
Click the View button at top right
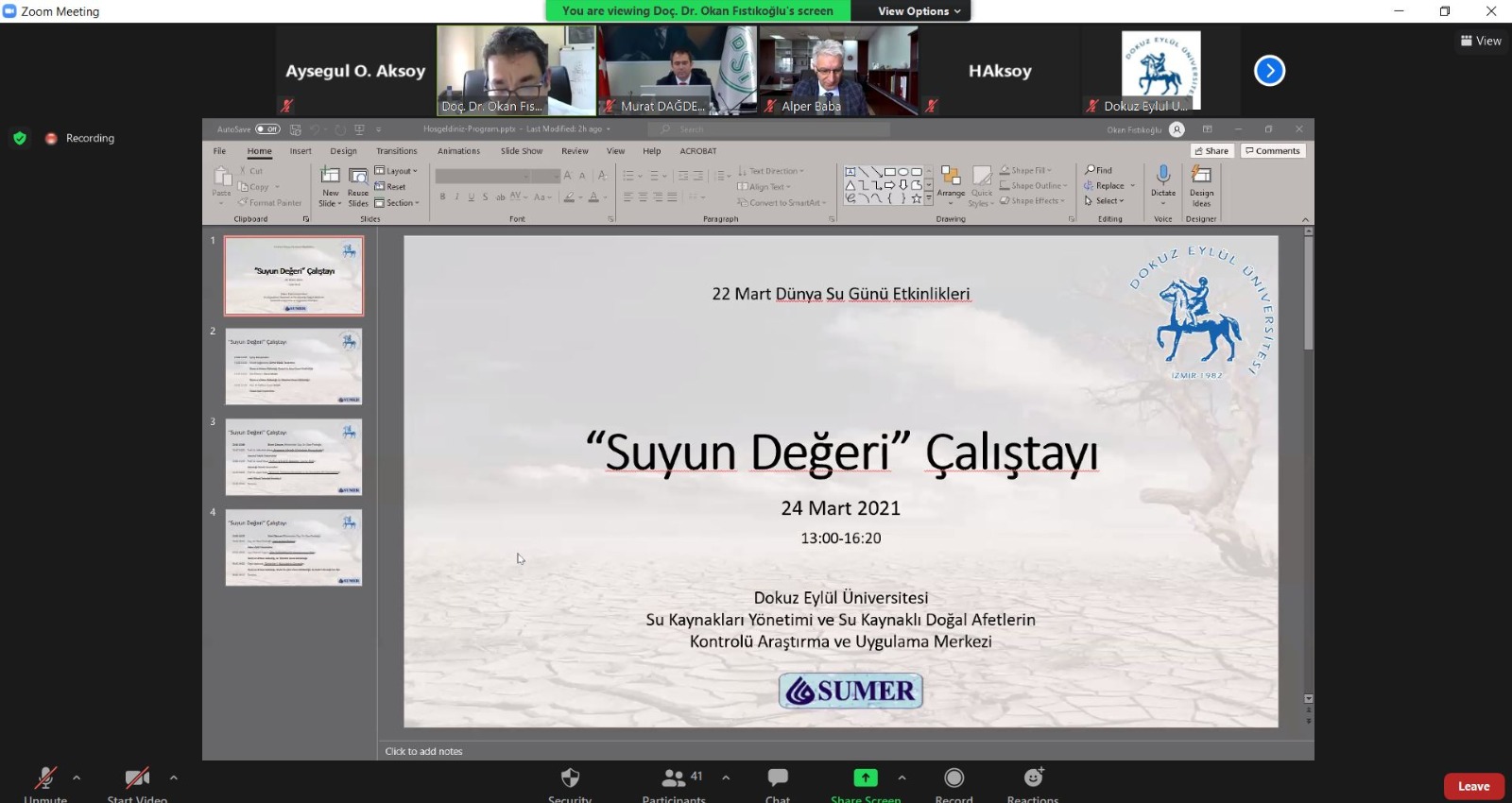coord(1481,41)
